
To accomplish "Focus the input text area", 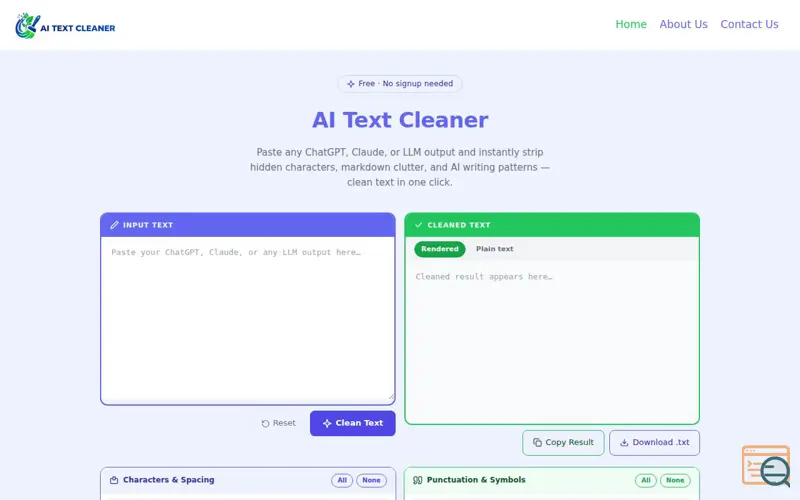I will coord(247,319).
